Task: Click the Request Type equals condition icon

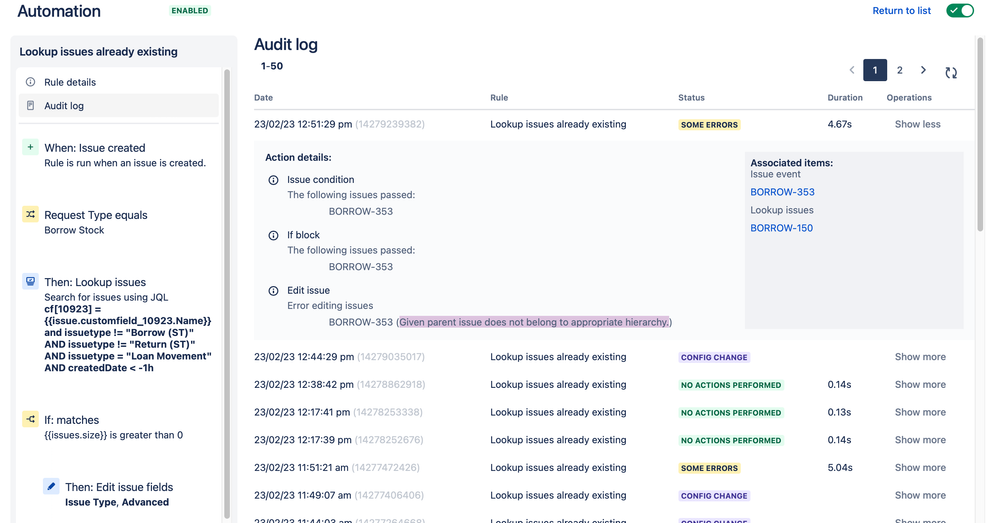Action: tap(30, 214)
